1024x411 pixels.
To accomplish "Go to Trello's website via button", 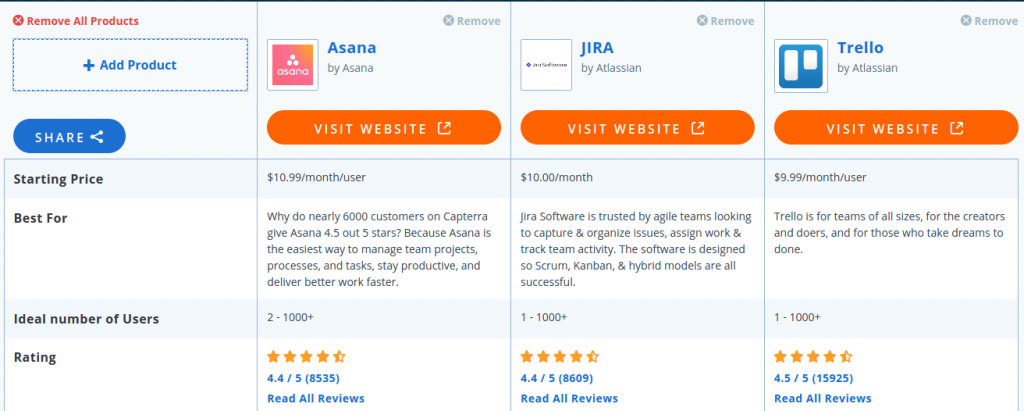I will [x=896, y=128].
